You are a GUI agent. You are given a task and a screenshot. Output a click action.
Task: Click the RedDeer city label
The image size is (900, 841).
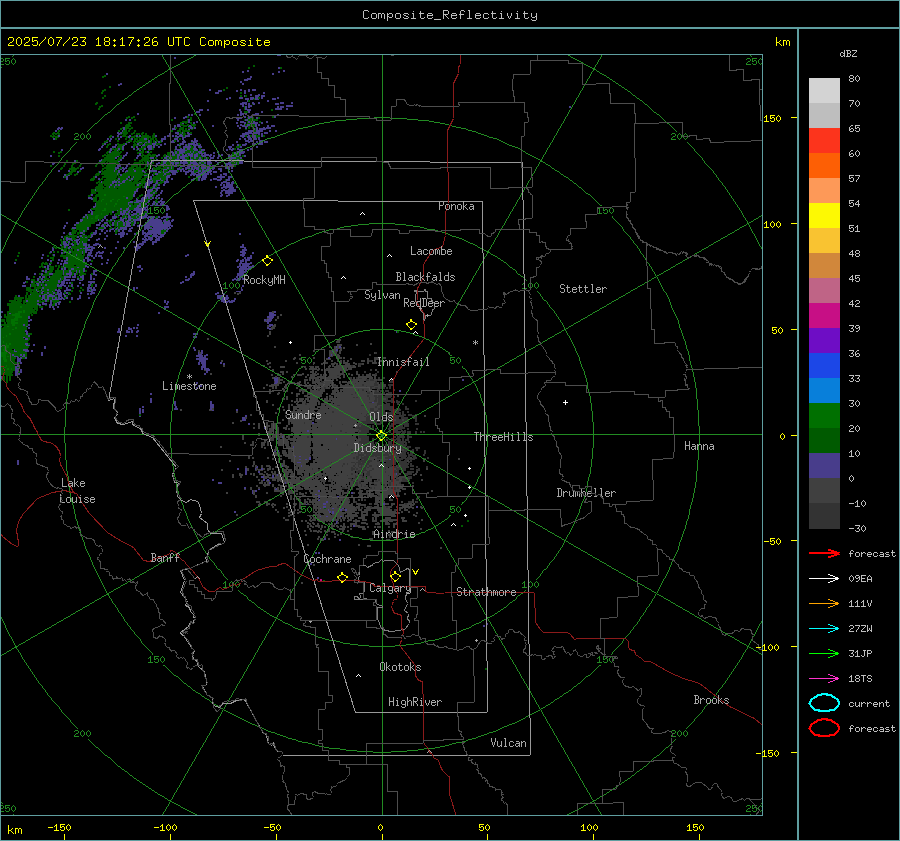pos(424,303)
